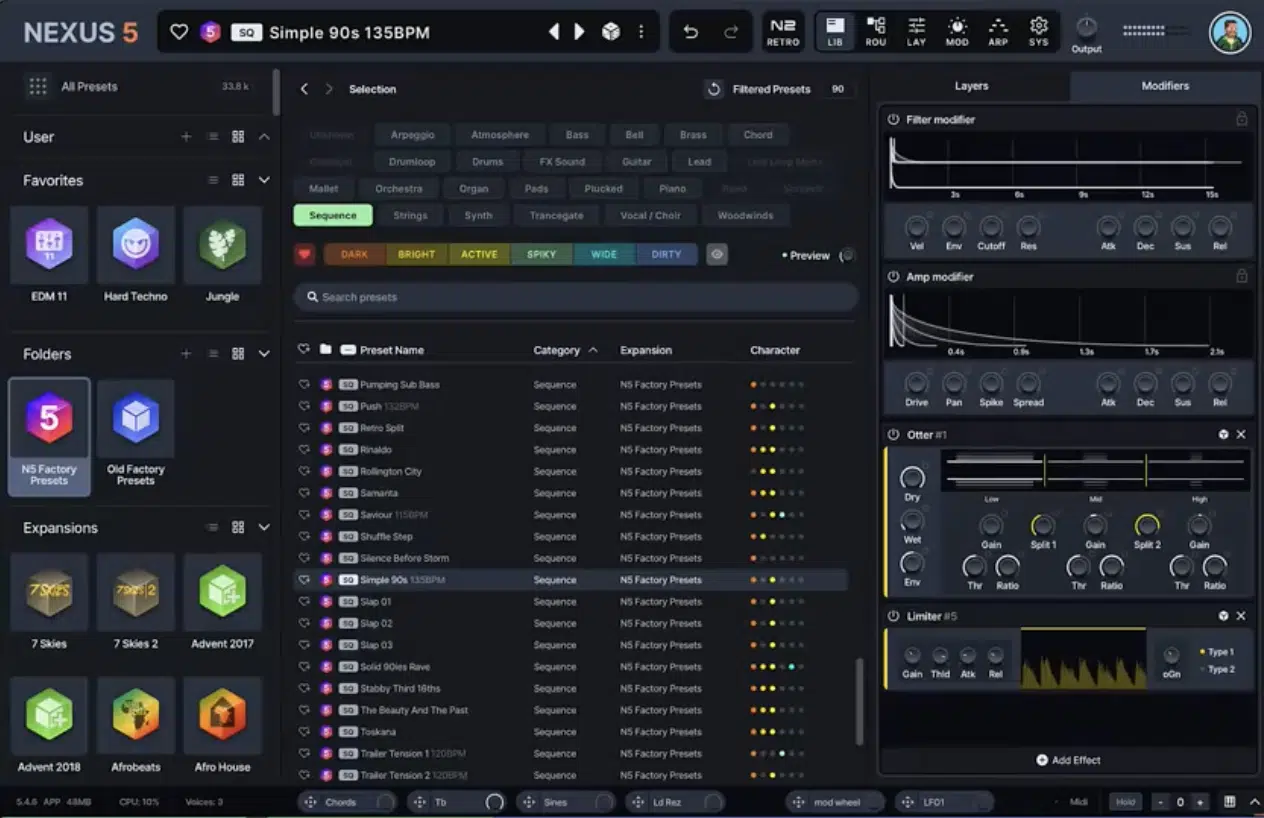Image resolution: width=1264 pixels, height=818 pixels.
Task: Open the Jungle favorite thumbnail
Action: pyautogui.click(x=222, y=245)
